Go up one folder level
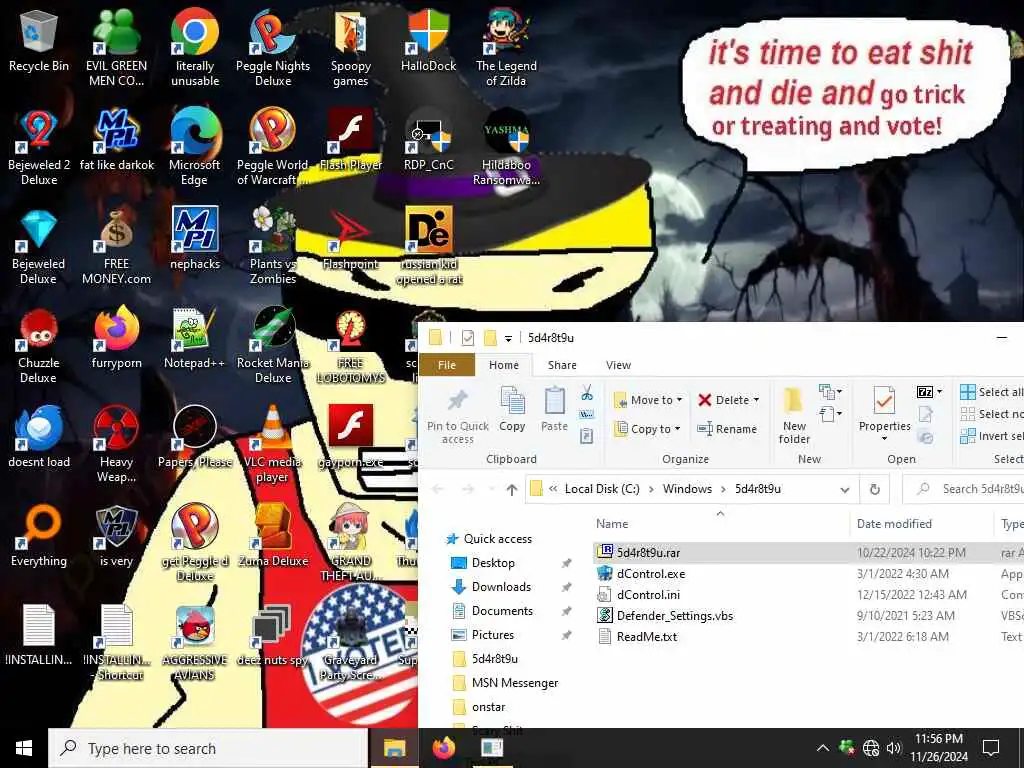 (511, 489)
